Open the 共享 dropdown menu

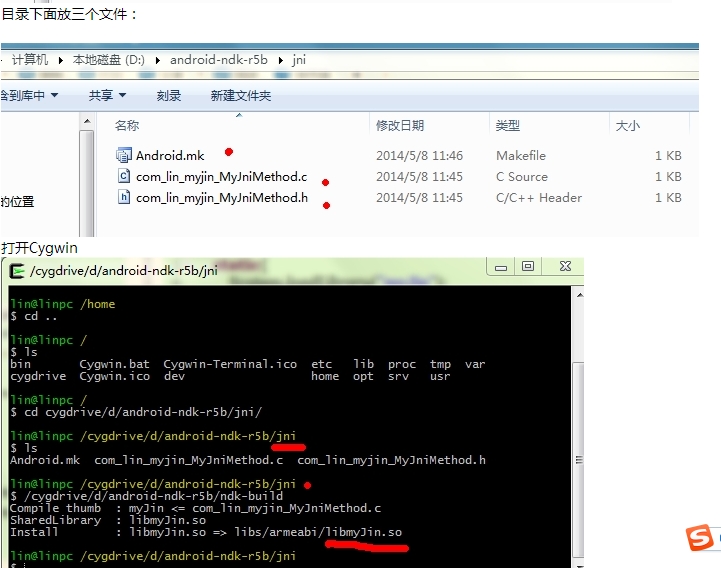point(107,95)
